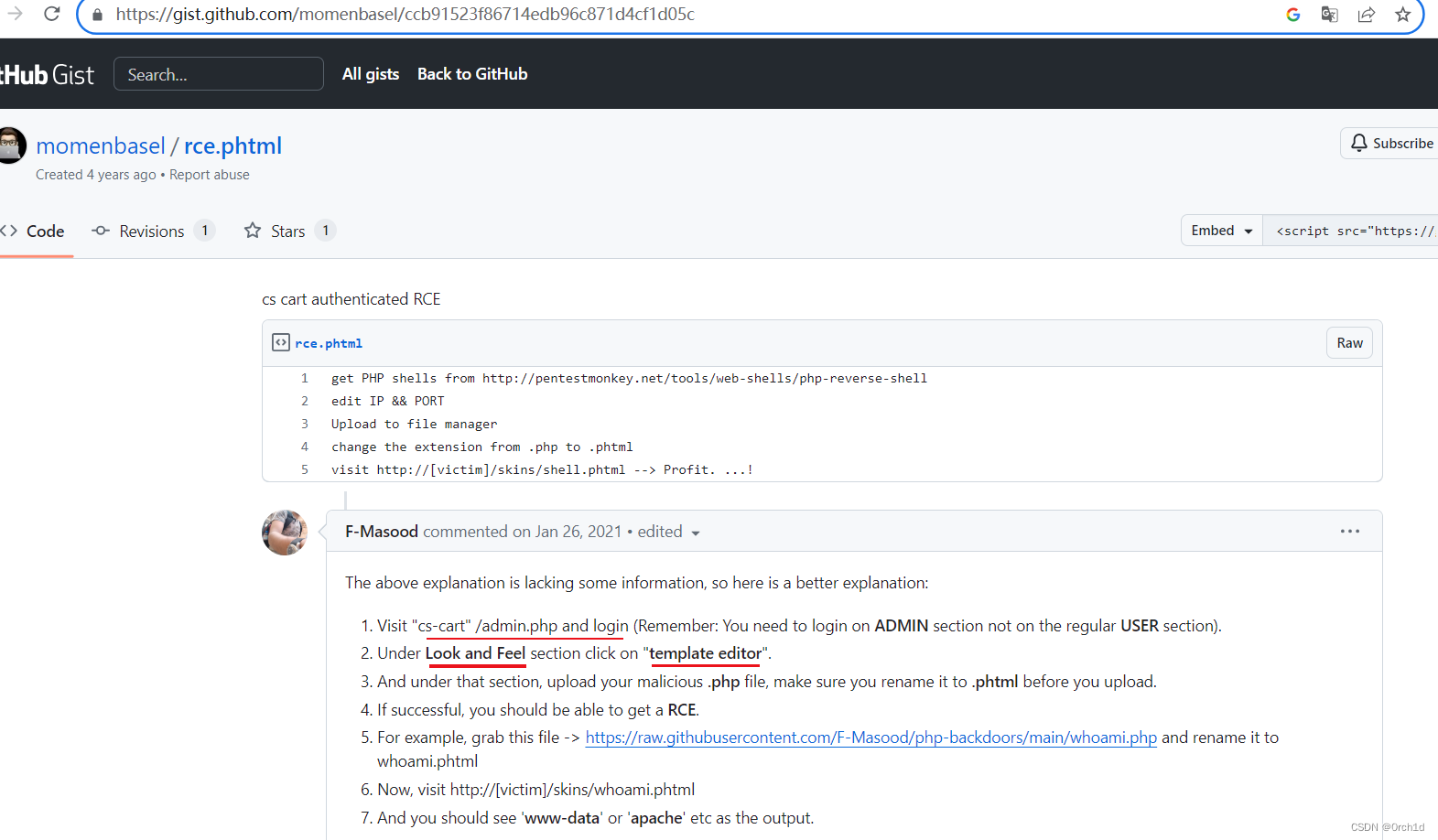Go Back to GitHub via header link
1438x840 pixels.
point(472,74)
